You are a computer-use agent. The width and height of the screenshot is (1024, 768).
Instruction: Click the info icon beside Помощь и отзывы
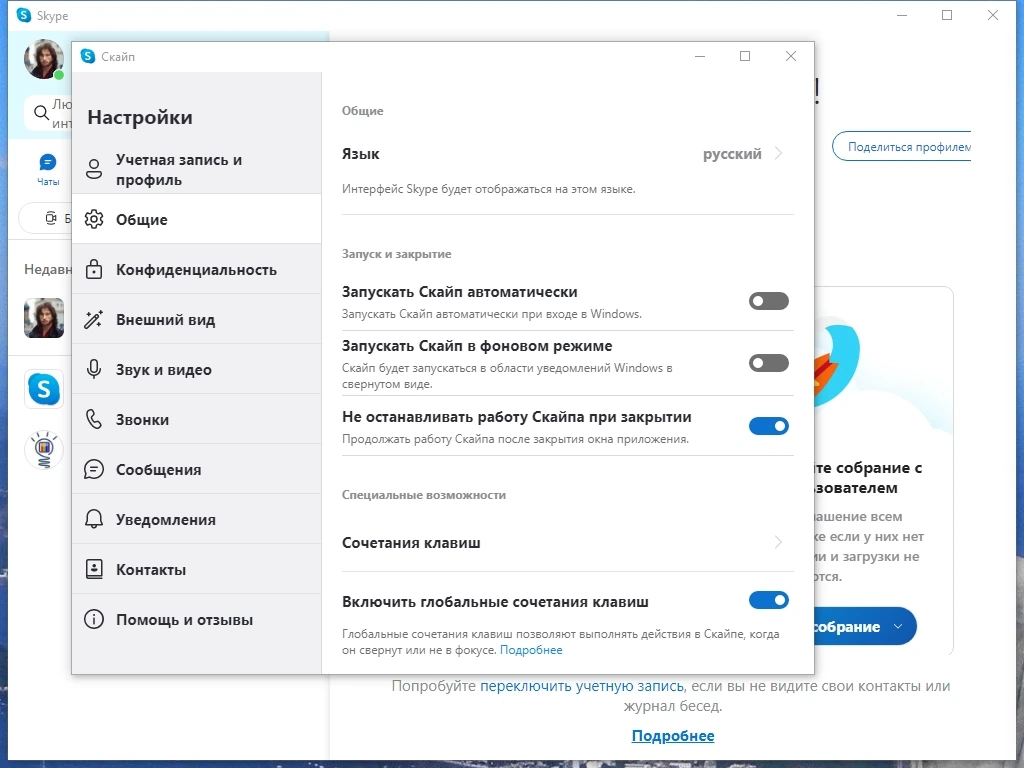click(94, 619)
